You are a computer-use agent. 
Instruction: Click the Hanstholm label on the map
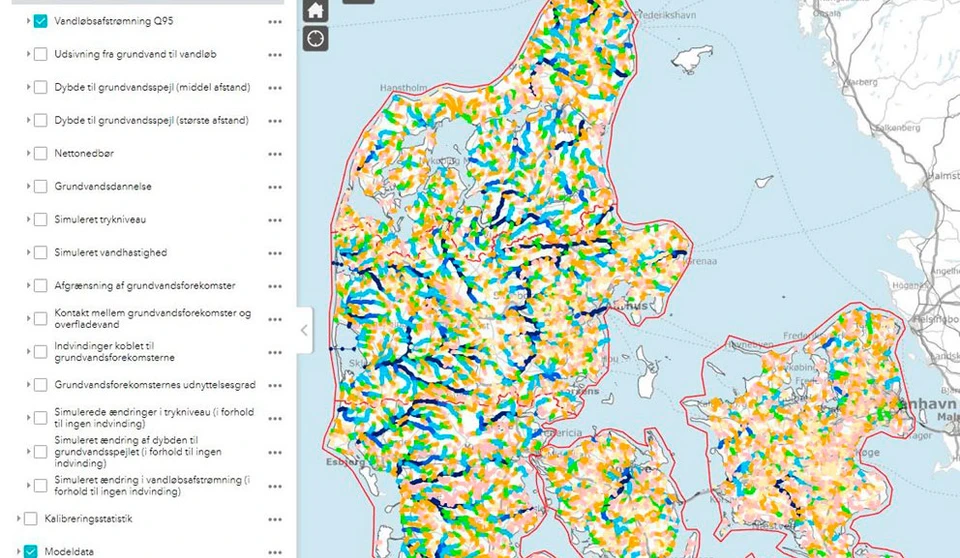403,88
